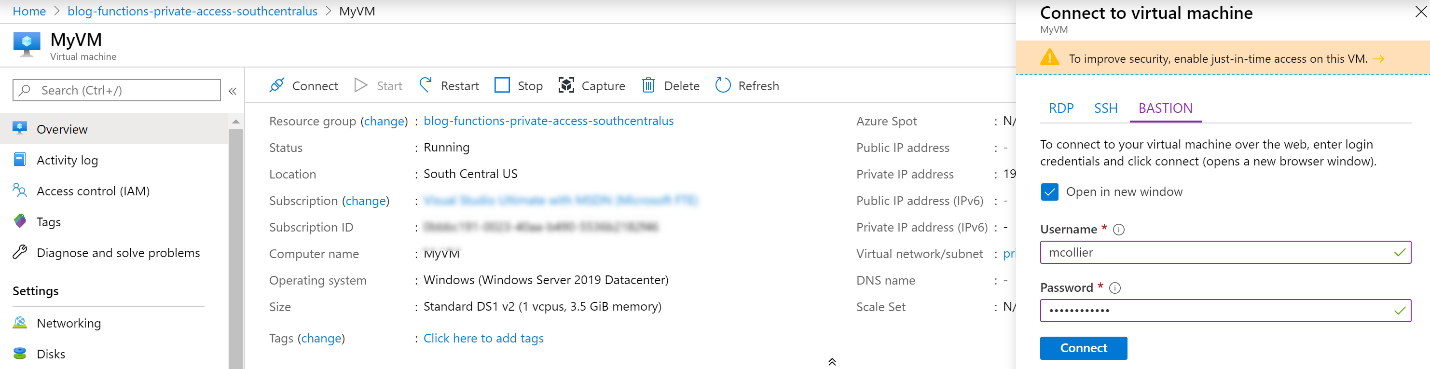Click the Disks sidebar icon
1430x369 pixels.
click(x=19, y=353)
